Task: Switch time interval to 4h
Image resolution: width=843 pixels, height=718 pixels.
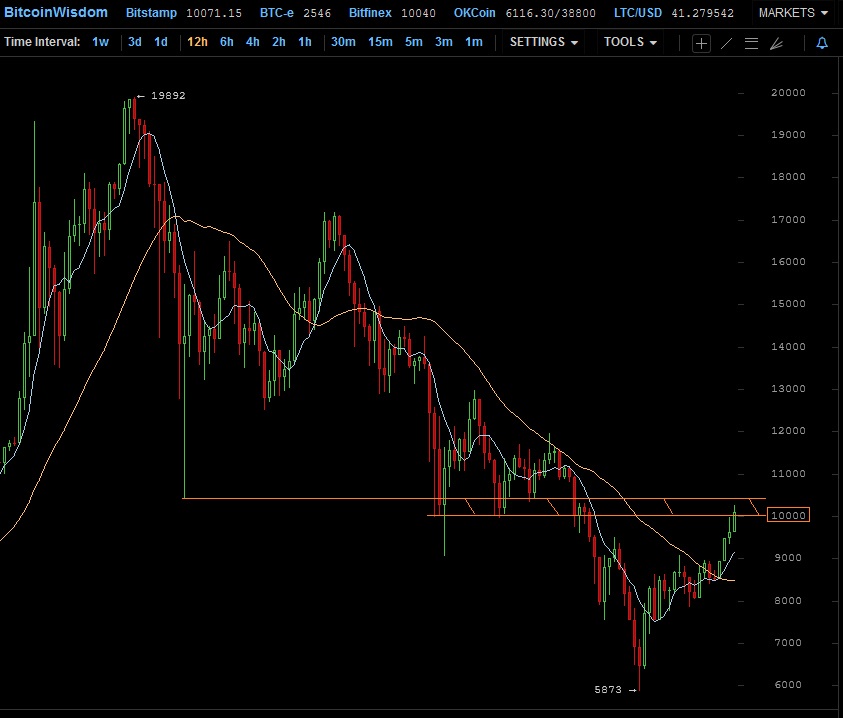Action: (253, 42)
